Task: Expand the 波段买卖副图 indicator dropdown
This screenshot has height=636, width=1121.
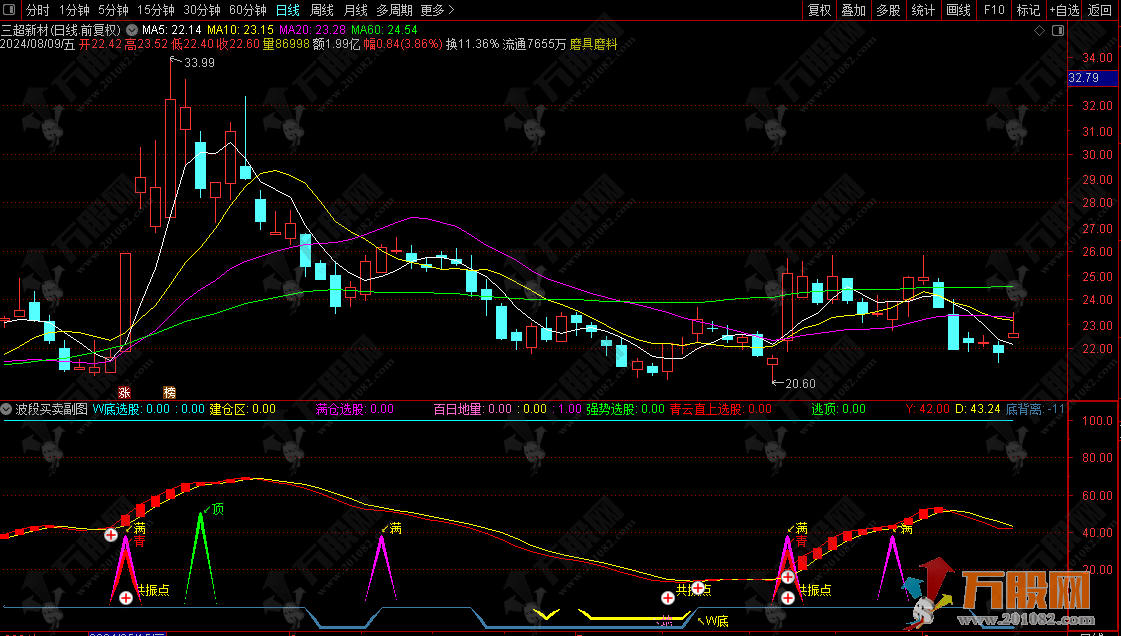Action: coord(6,409)
